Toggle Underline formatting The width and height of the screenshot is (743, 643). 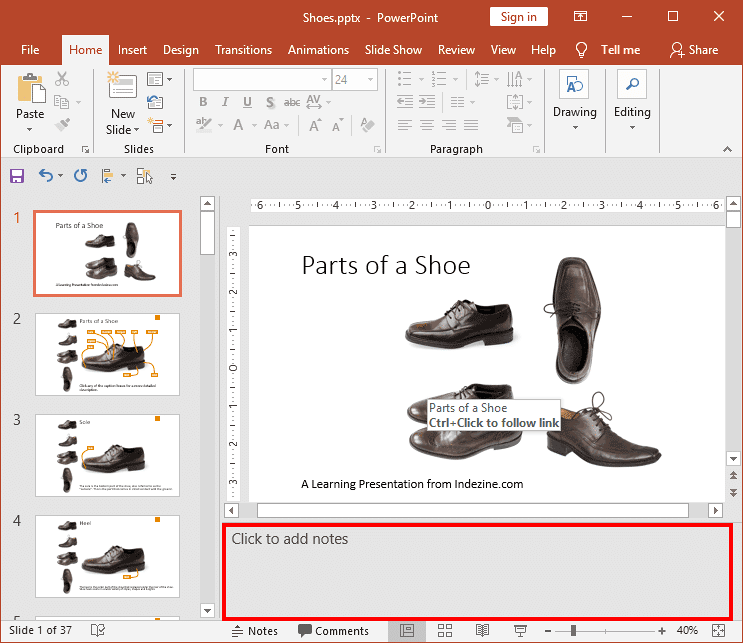pyautogui.click(x=247, y=102)
